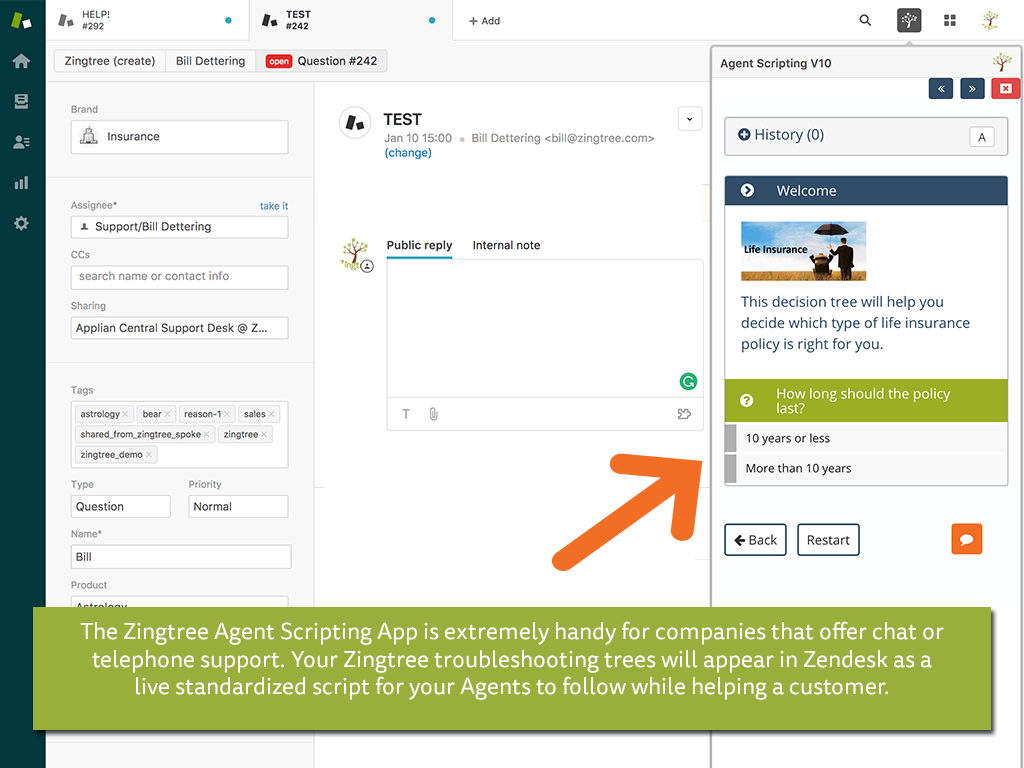Click the 'take it' assignee link

[273, 206]
